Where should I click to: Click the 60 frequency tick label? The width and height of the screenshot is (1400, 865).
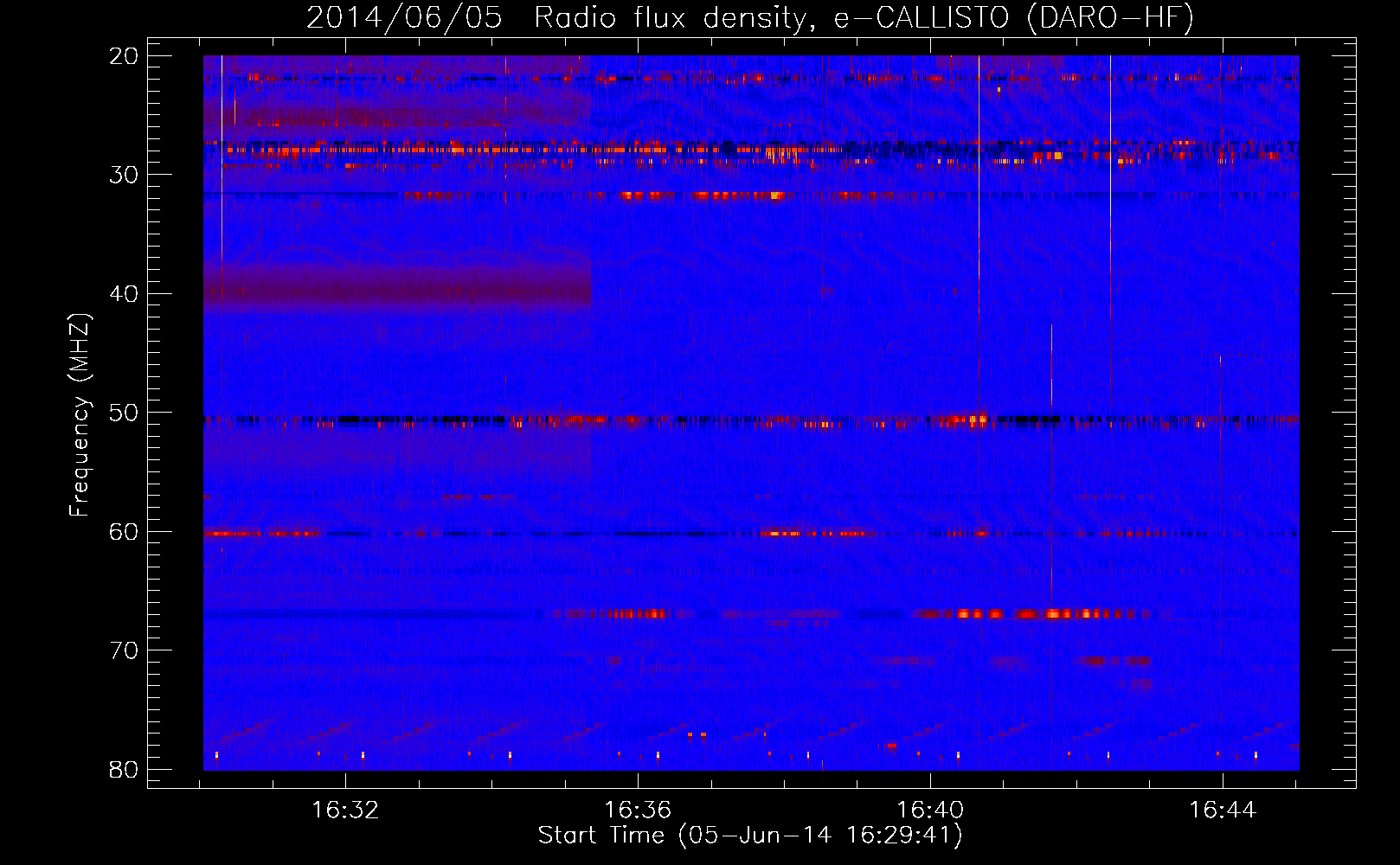(x=124, y=532)
